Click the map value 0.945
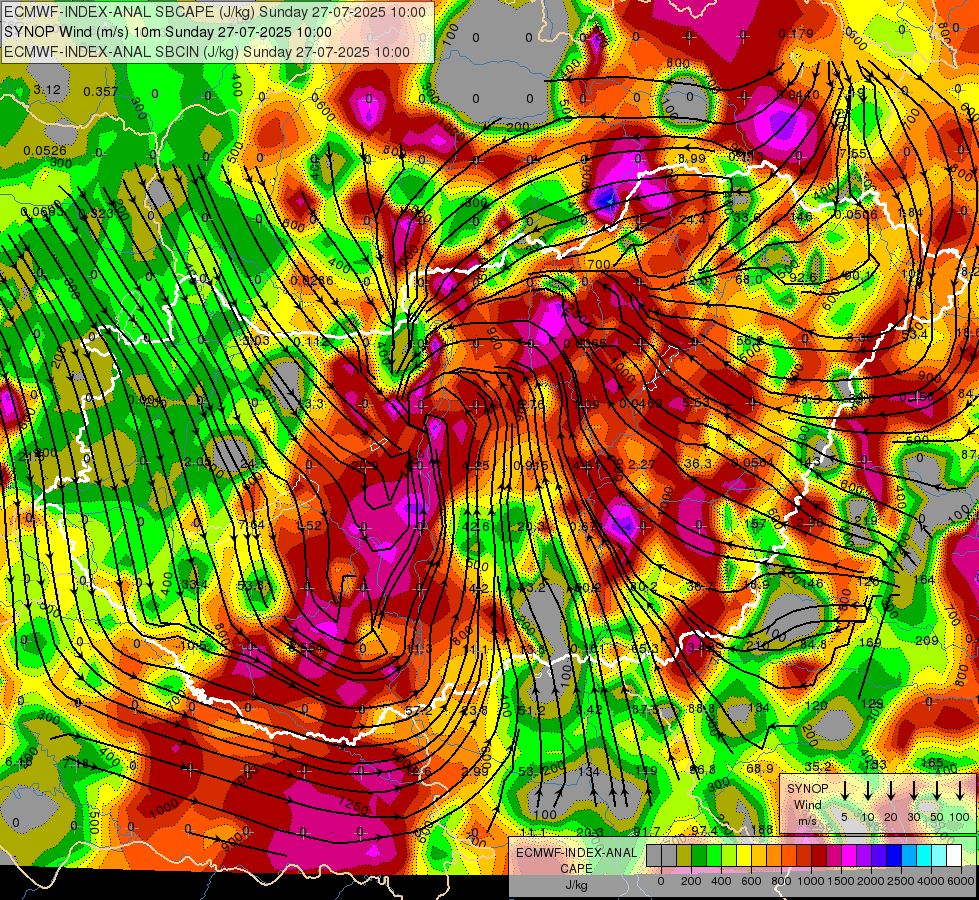The width and height of the screenshot is (979, 900). pos(531,466)
